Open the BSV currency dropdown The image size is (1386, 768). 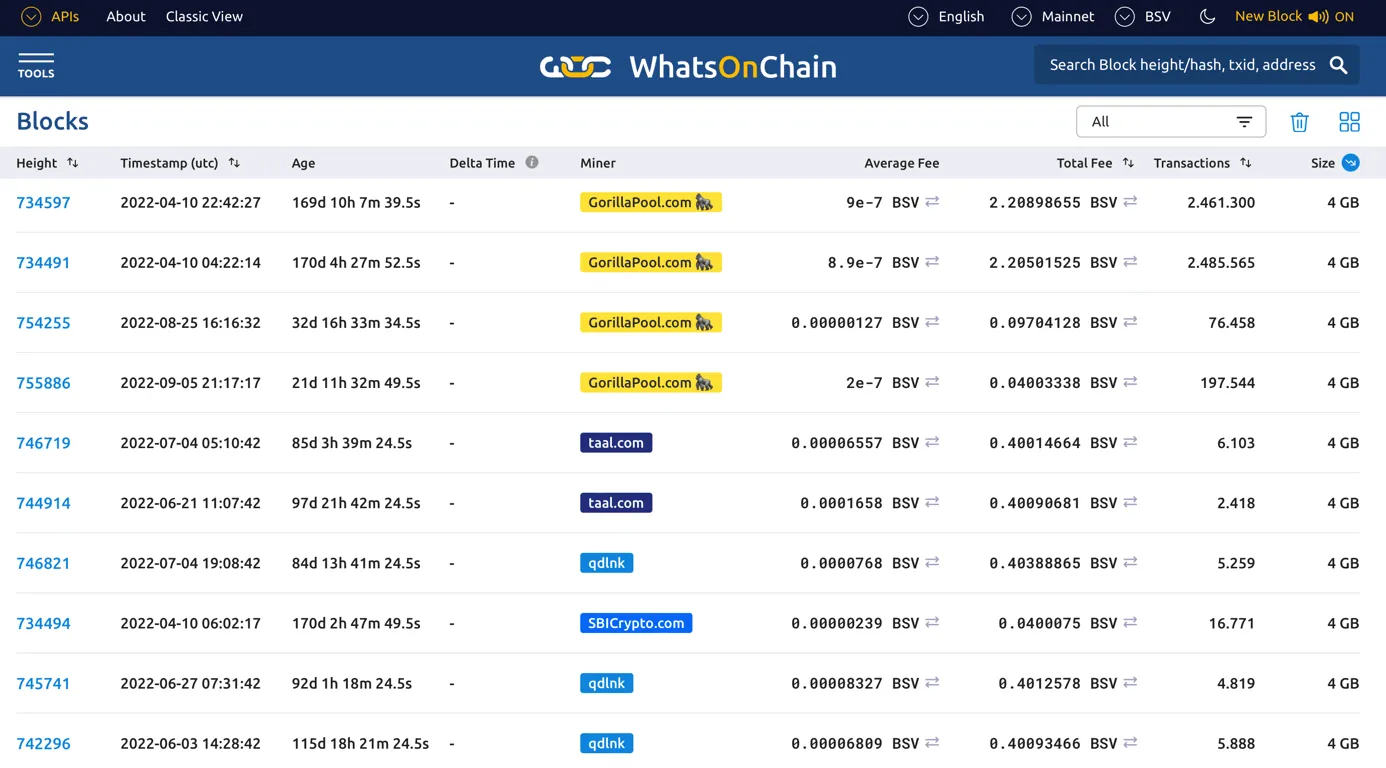1142,16
